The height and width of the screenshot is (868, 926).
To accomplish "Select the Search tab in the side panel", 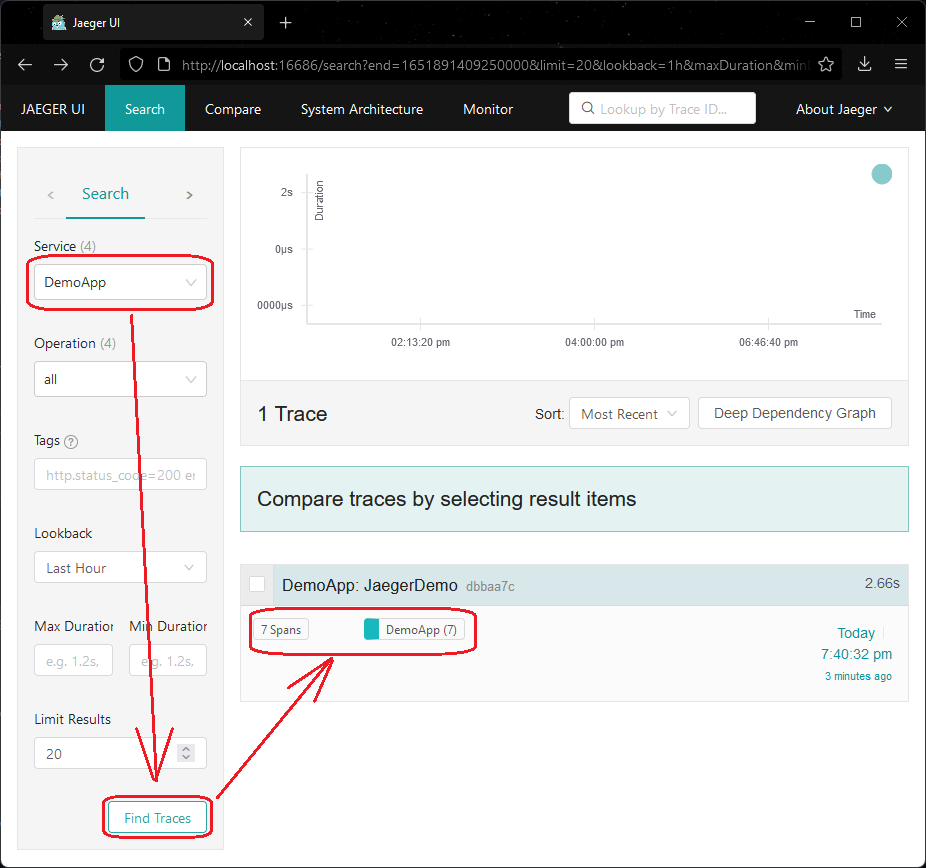I will pos(105,194).
